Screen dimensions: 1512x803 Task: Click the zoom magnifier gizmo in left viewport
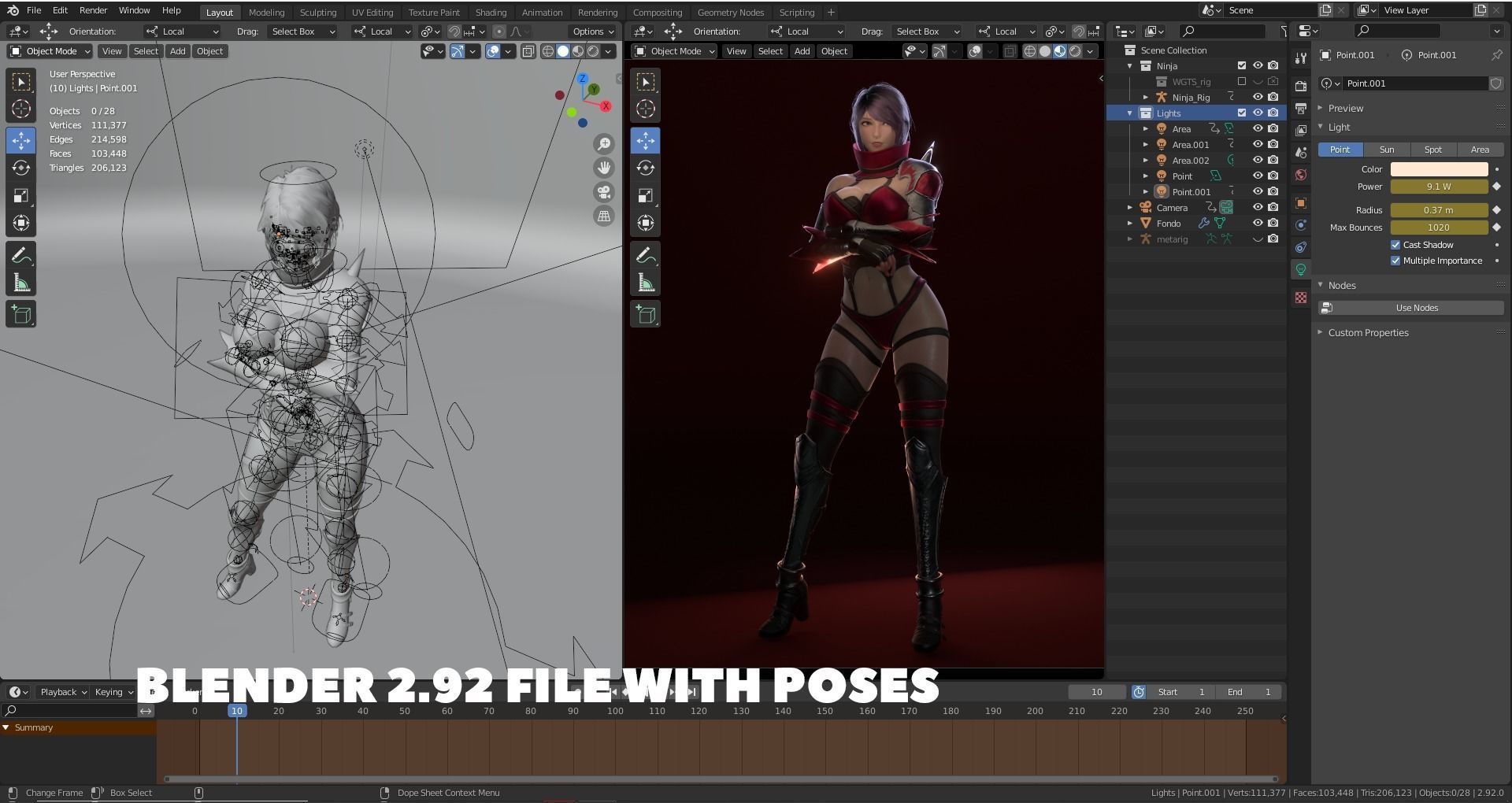click(x=604, y=144)
